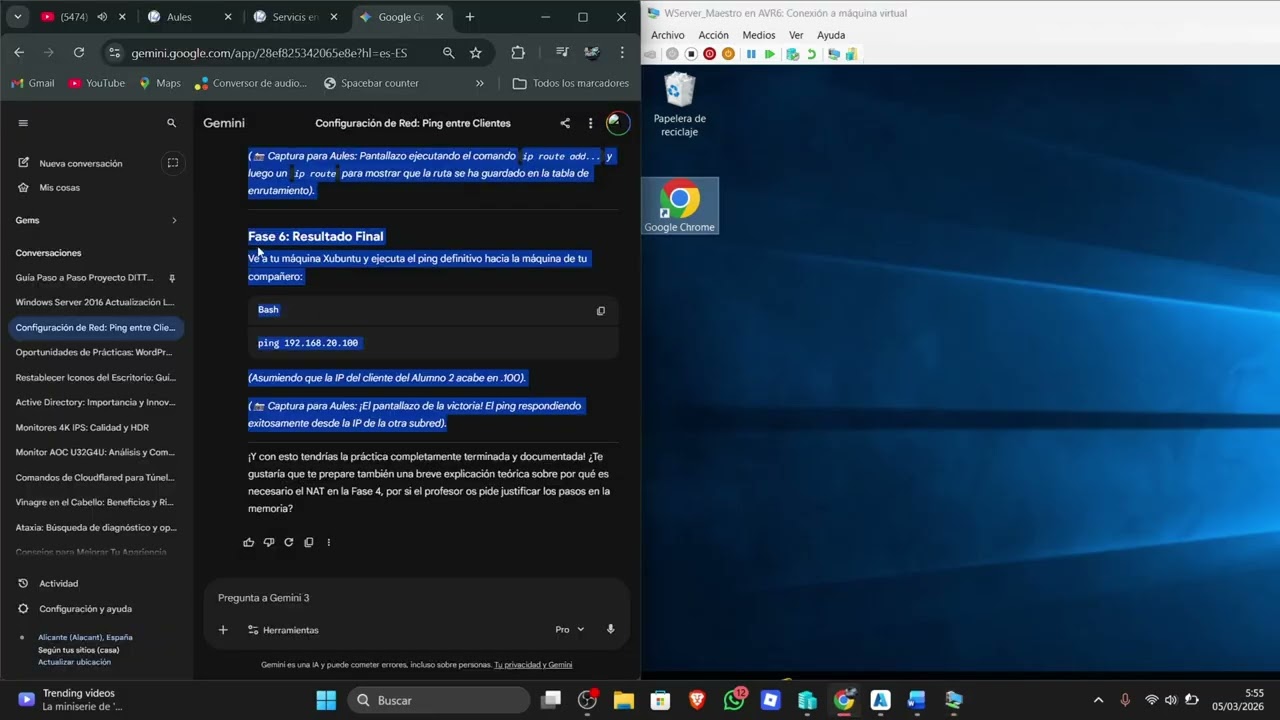Screen dimensions: 1280x720
Task: Click the Gemini sidebar search icon
Action: (171, 123)
